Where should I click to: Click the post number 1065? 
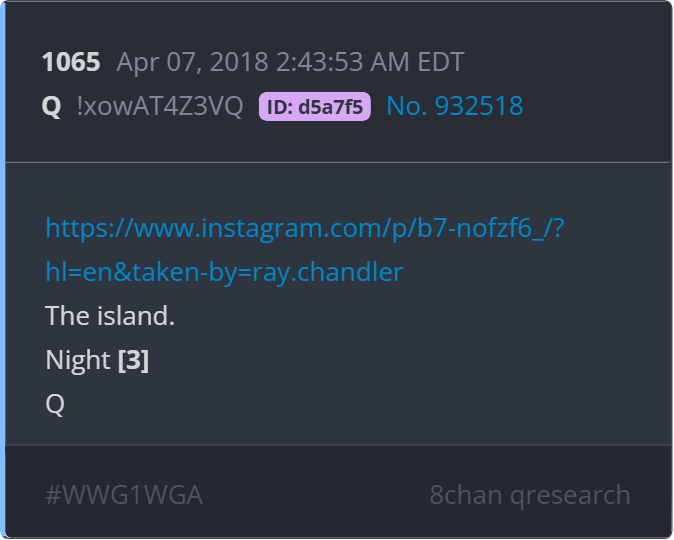(71, 62)
